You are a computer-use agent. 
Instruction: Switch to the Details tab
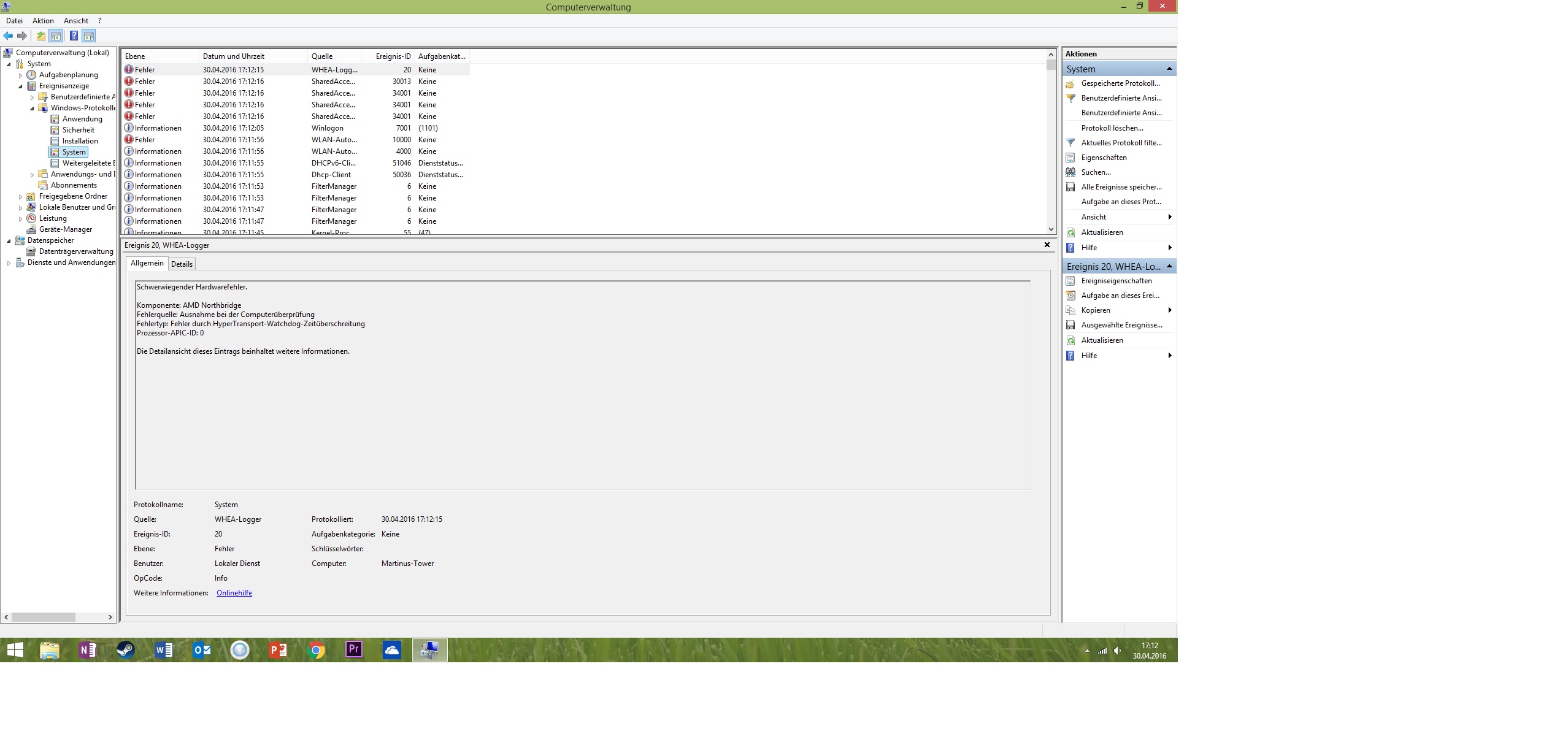tap(182, 264)
